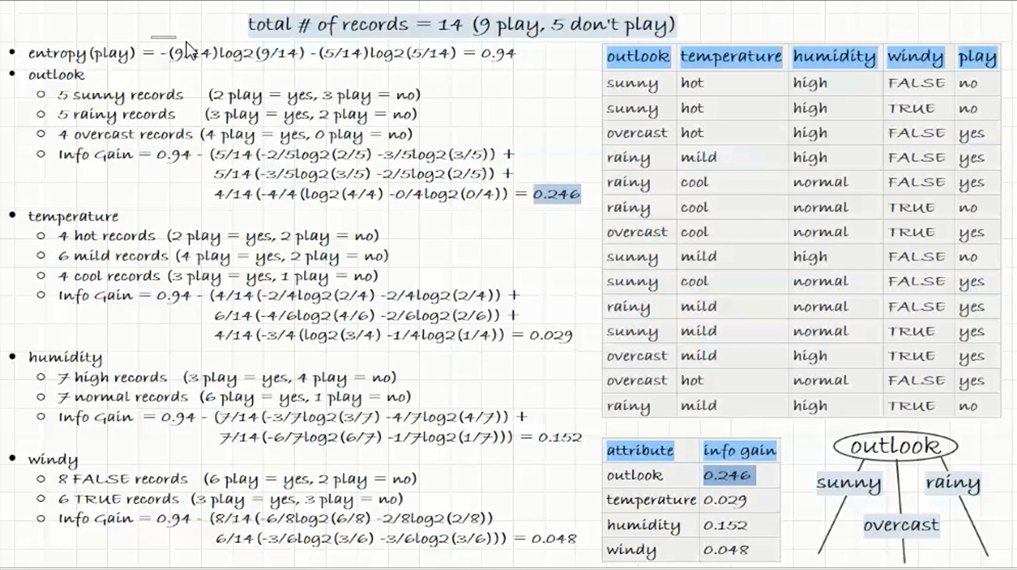The width and height of the screenshot is (1017, 570).
Task: Click the 'info gain' header in the summary table
Action: click(739, 450)
